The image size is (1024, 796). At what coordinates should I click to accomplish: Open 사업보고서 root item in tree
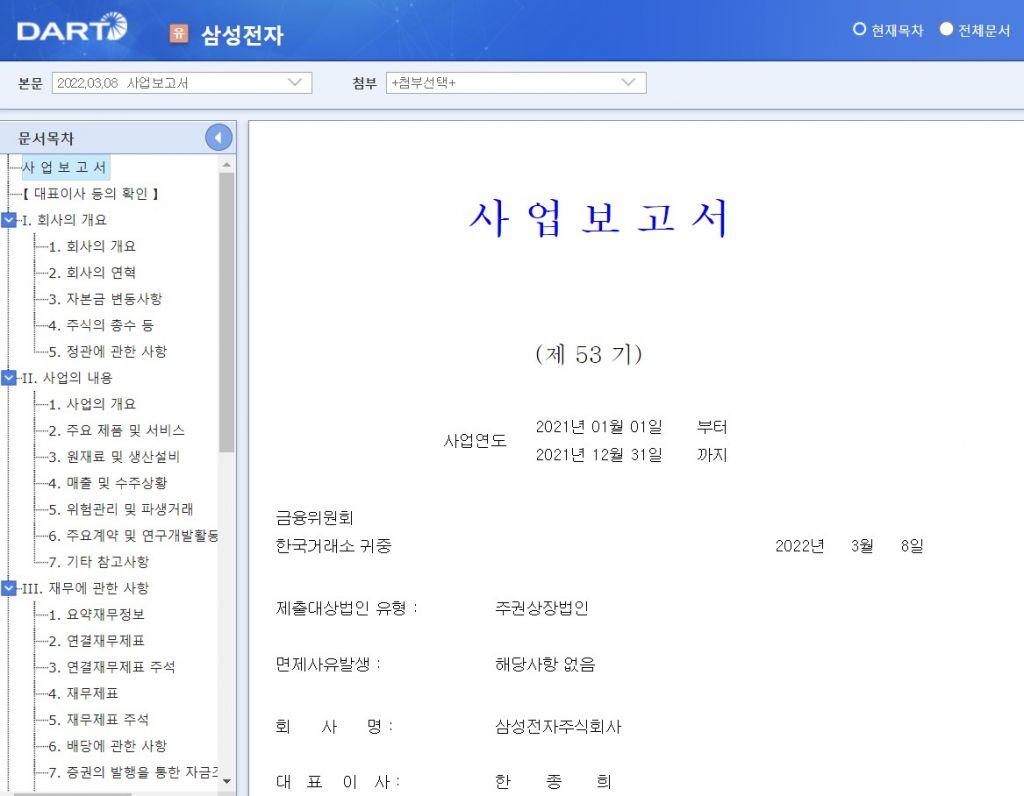coord(64,168)
